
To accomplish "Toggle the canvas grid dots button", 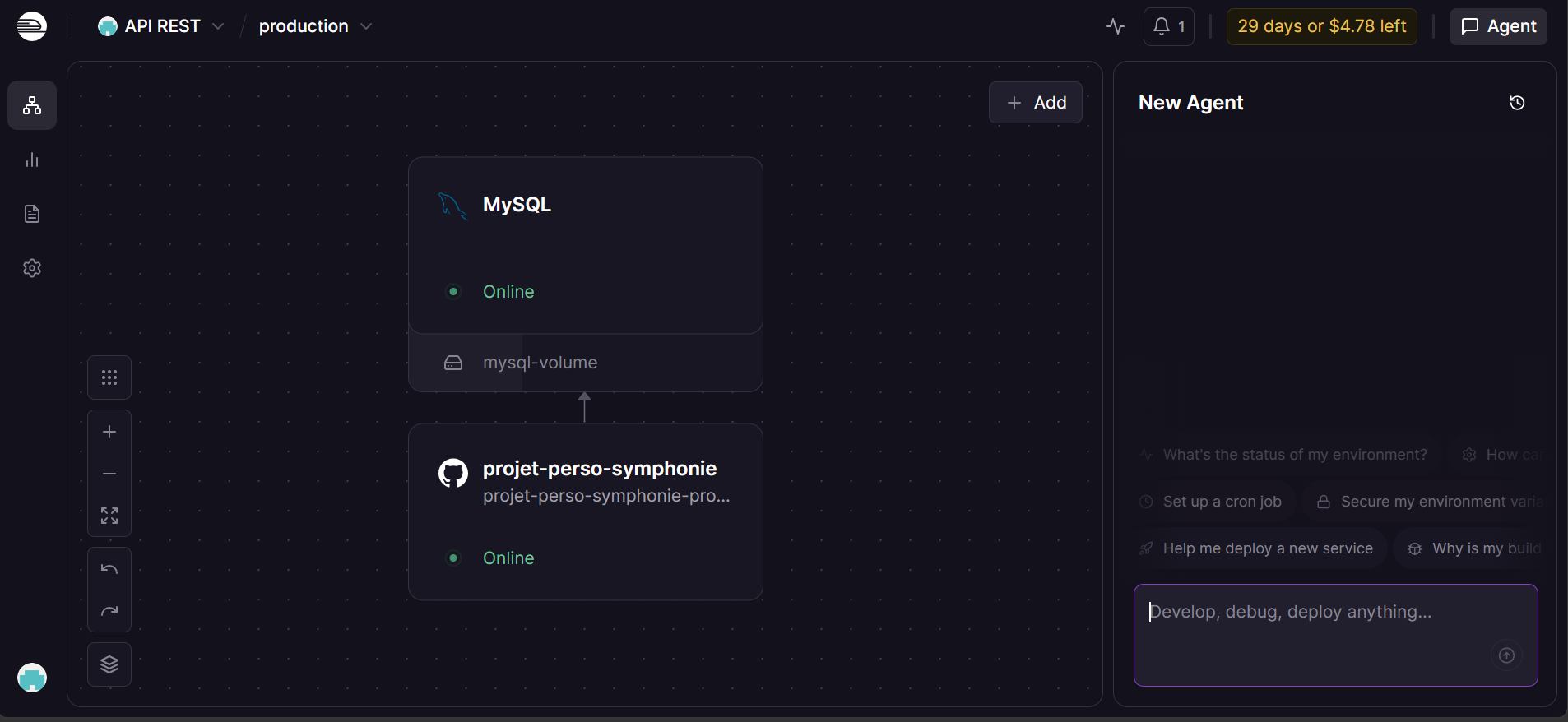I will tap(109, 377).
